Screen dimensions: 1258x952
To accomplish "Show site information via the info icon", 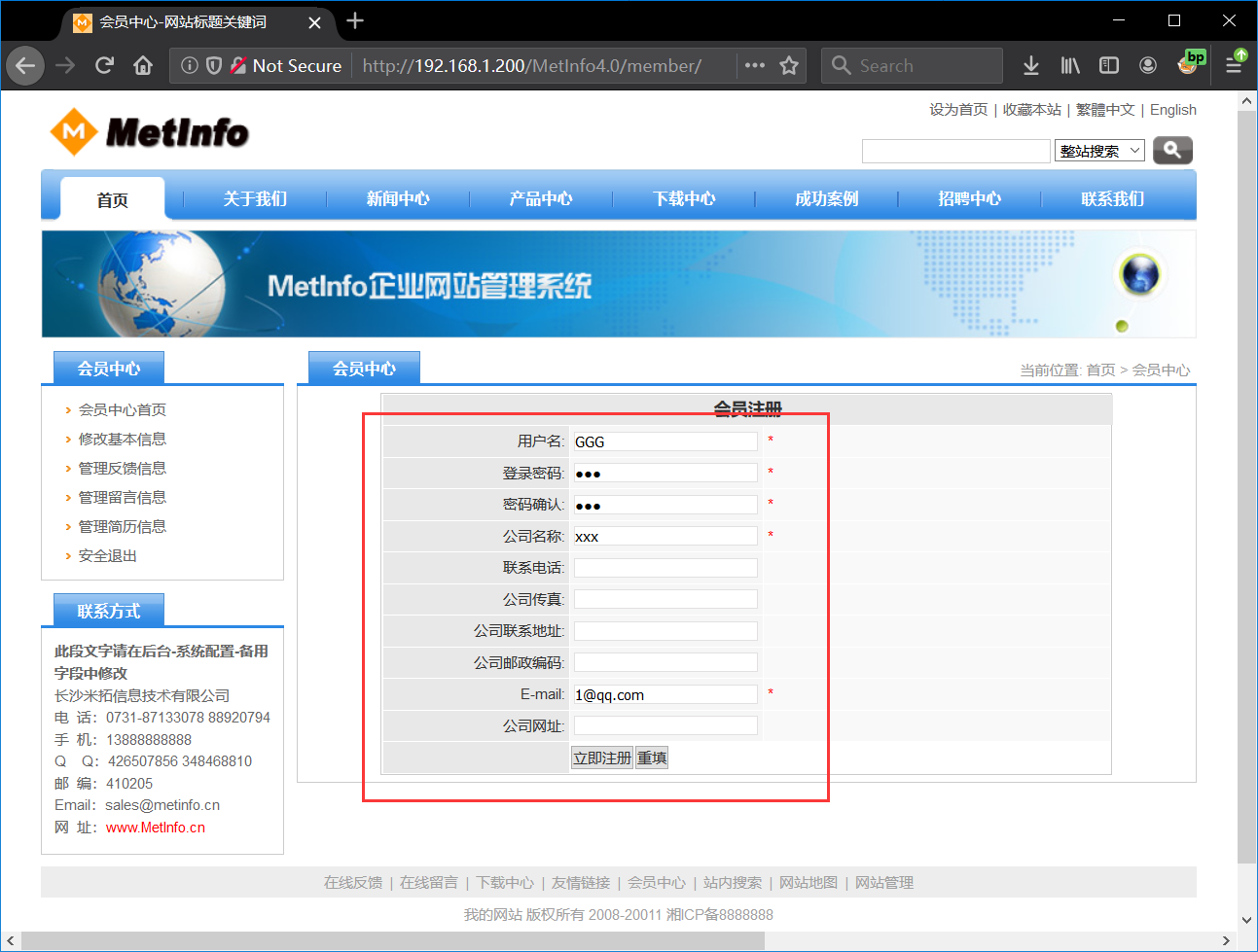I will point(190,66).
